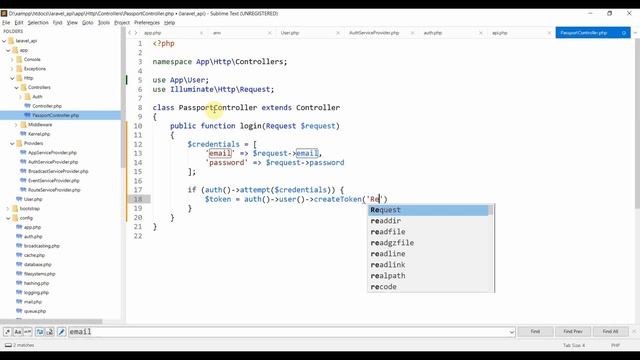This screenshot has width=640, height=360.
Task: Click unsaved dot on PassportController.php tab
Action: 624,33
